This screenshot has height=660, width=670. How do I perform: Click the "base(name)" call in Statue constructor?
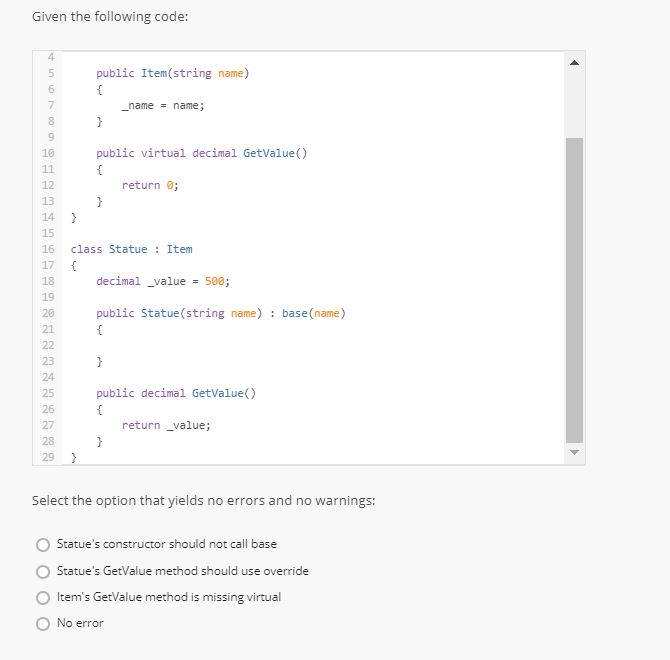point(313,313)
